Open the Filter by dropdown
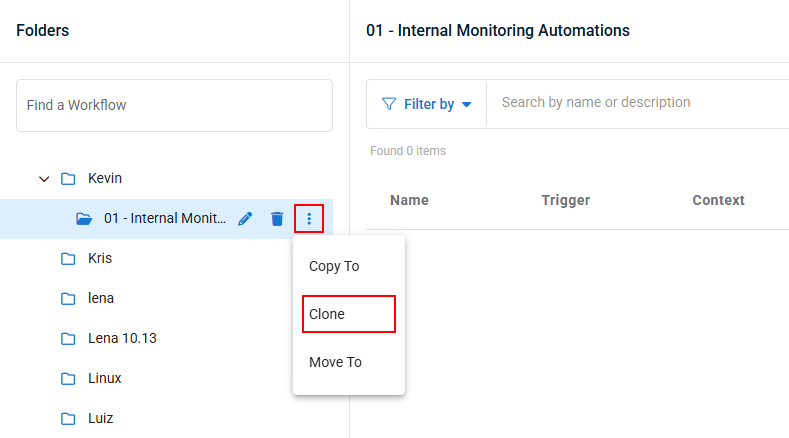789x438 pixels. [427, 104]
